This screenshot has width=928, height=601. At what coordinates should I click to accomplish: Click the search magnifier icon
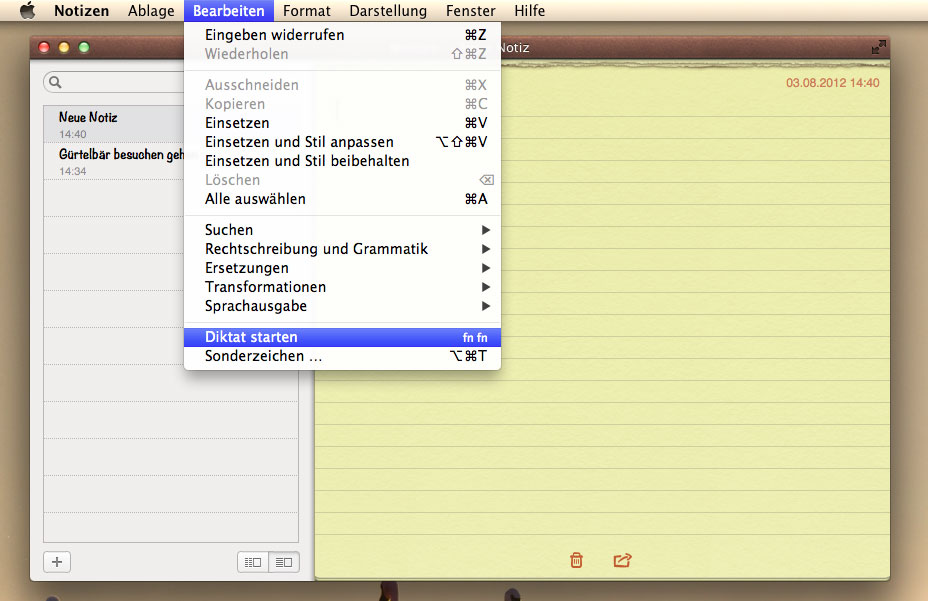[x=55, y=82]
